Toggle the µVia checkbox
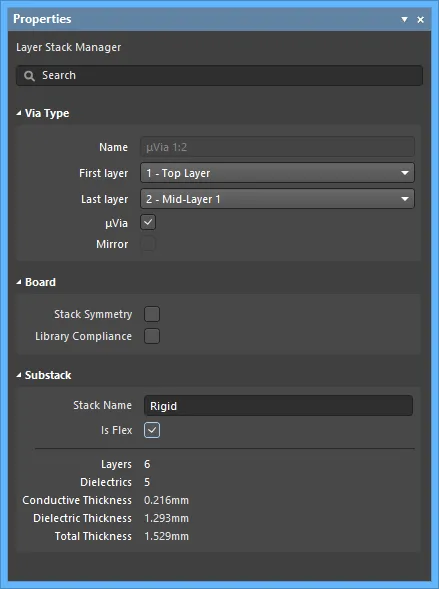The height and width of the screenshot is (589, 439). point(148,222)
